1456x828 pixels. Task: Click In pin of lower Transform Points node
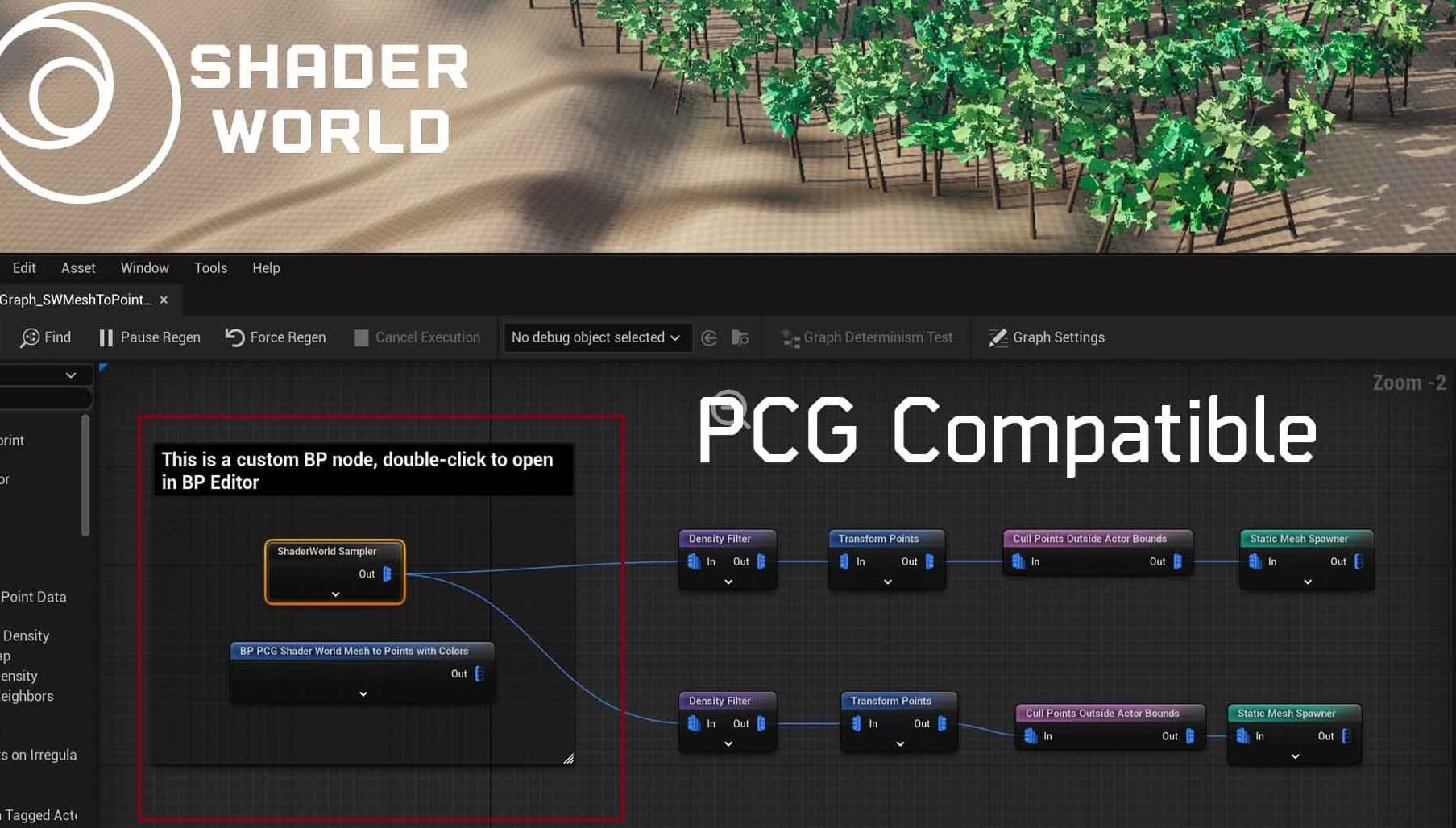[857, 723]
